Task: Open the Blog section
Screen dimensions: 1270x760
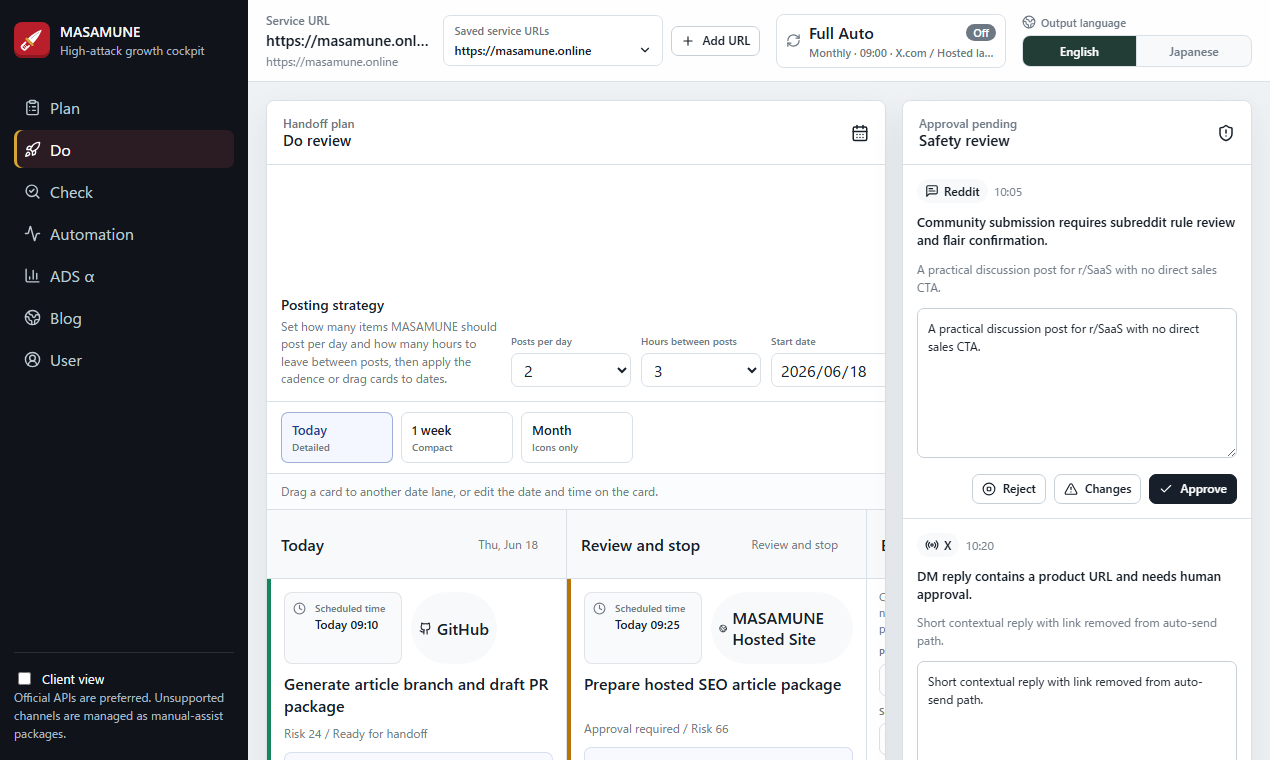Action: point(124,318)
